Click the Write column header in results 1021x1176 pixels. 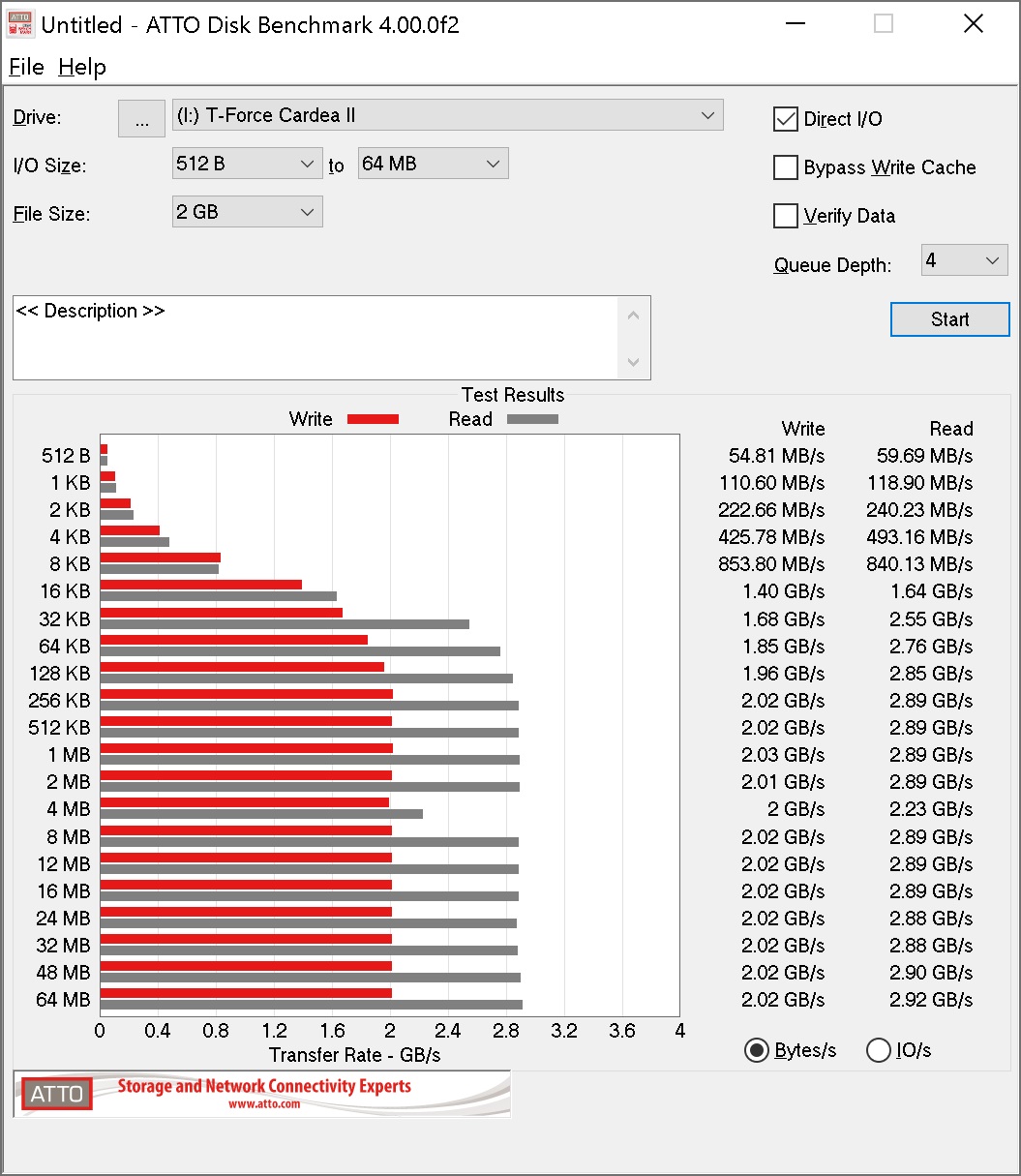click(803, 429)
